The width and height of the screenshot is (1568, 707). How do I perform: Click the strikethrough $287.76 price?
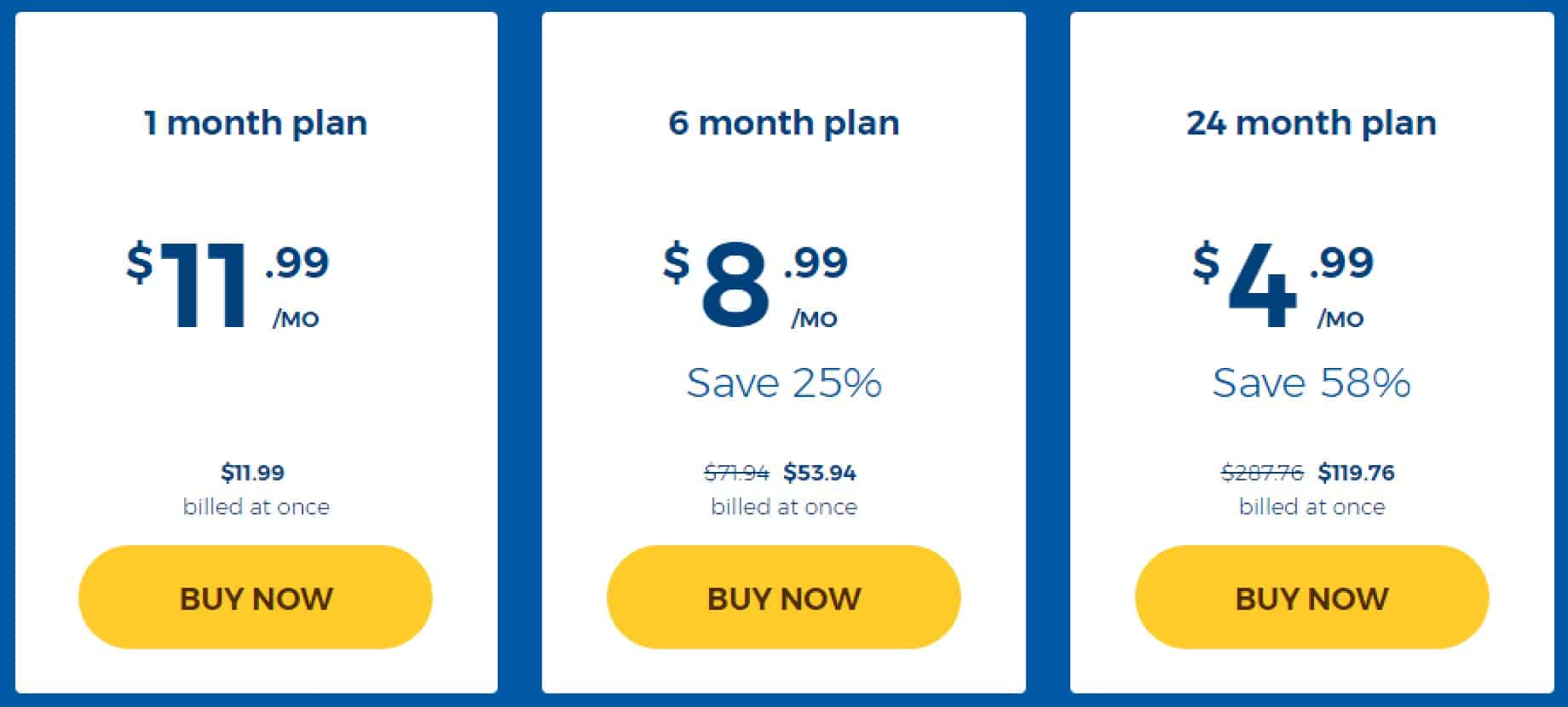click(1262, 472)
